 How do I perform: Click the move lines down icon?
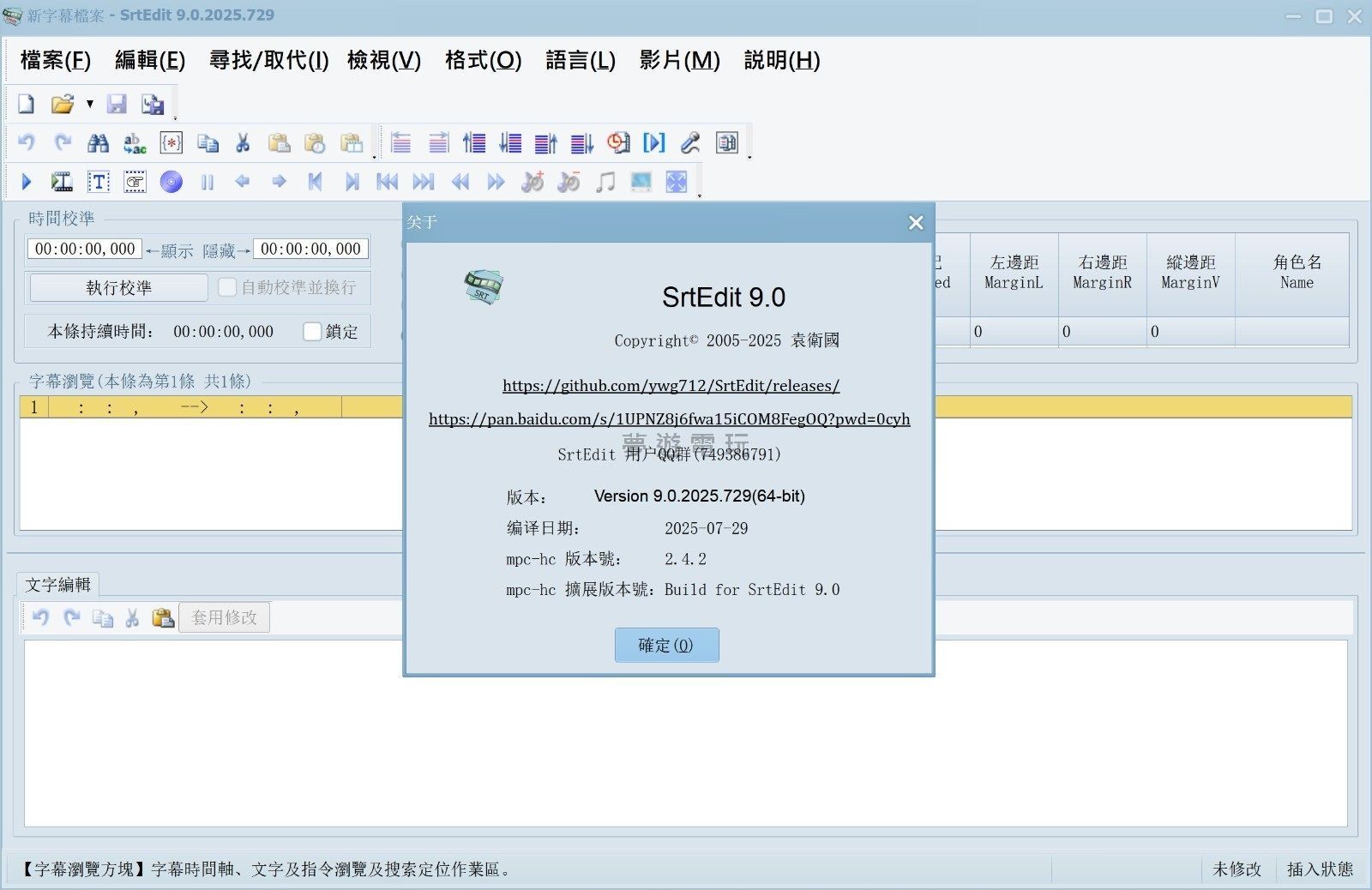pyautogui.click(x=510, y=142)
